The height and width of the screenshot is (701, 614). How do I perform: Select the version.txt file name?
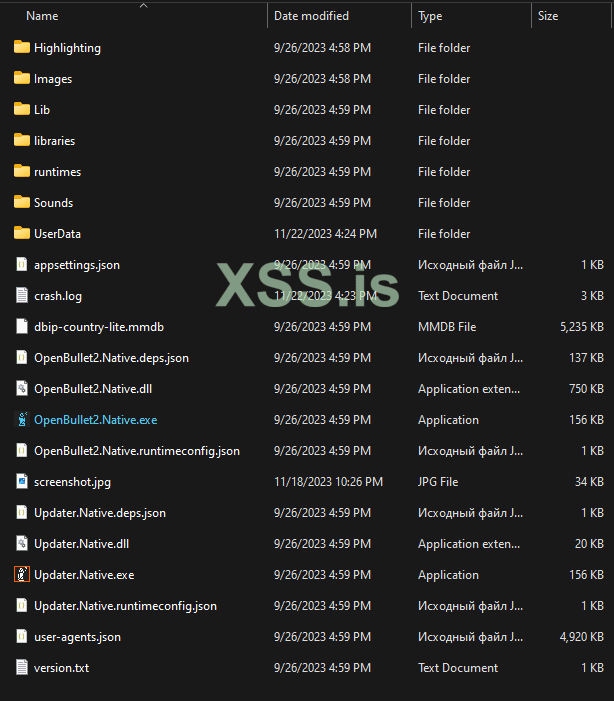62,668
